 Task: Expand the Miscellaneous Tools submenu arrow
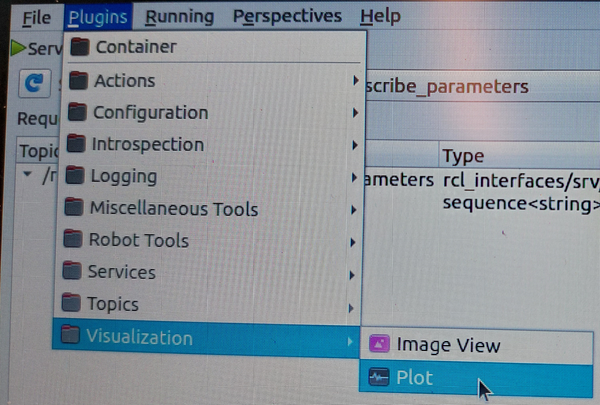click(354, 210)
